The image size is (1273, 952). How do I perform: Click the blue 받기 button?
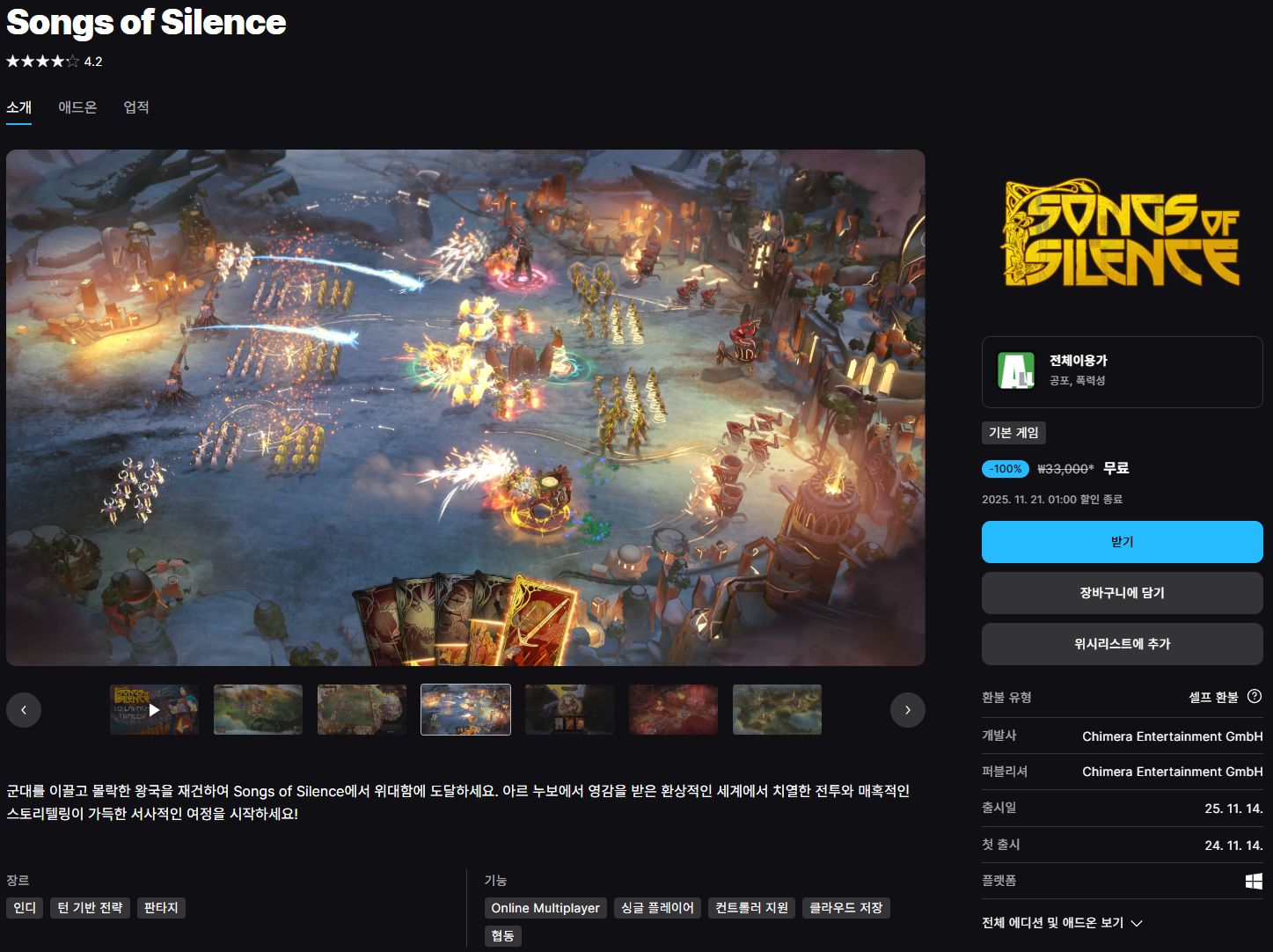pyautogui.click(x=1122, y=542)
